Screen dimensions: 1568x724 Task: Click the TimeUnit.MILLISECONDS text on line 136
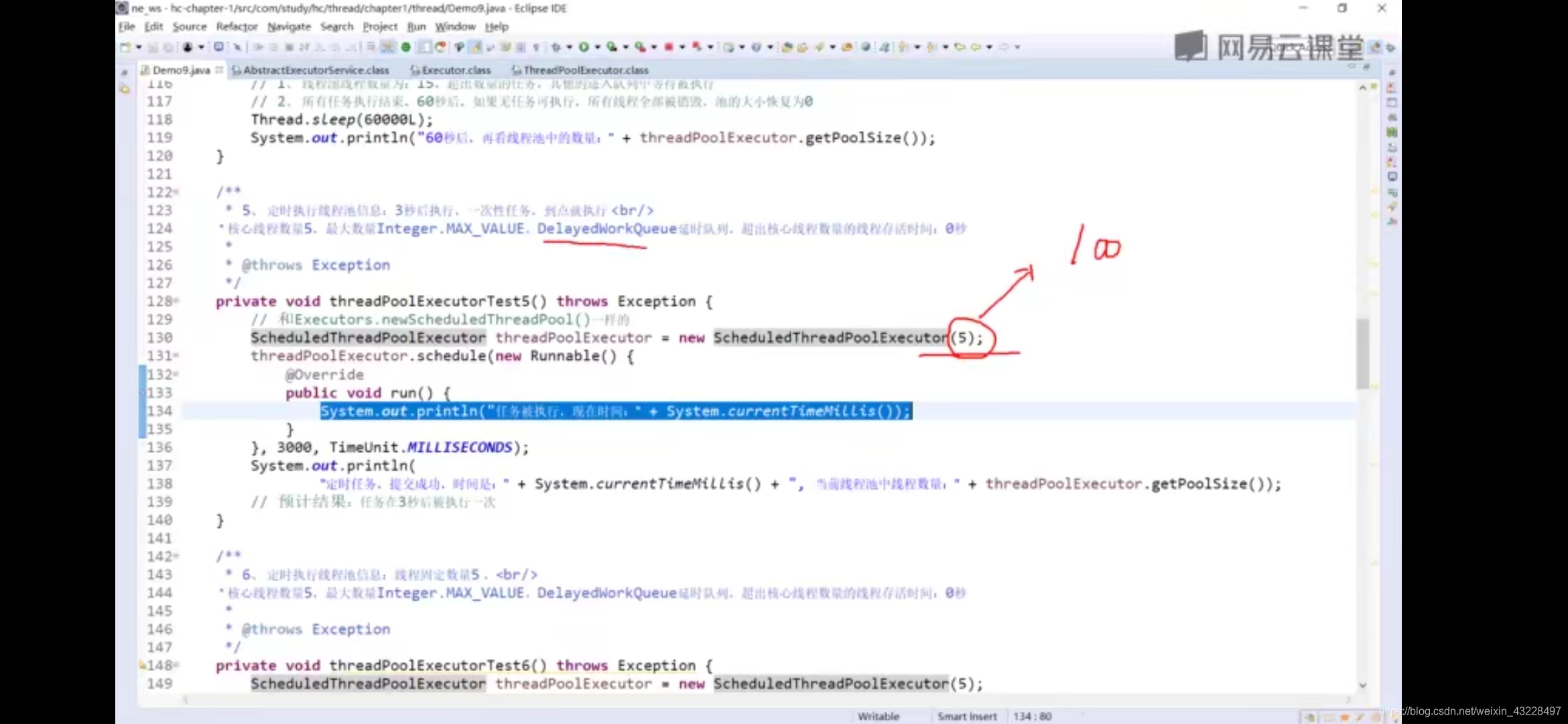[x=421, y=447]
